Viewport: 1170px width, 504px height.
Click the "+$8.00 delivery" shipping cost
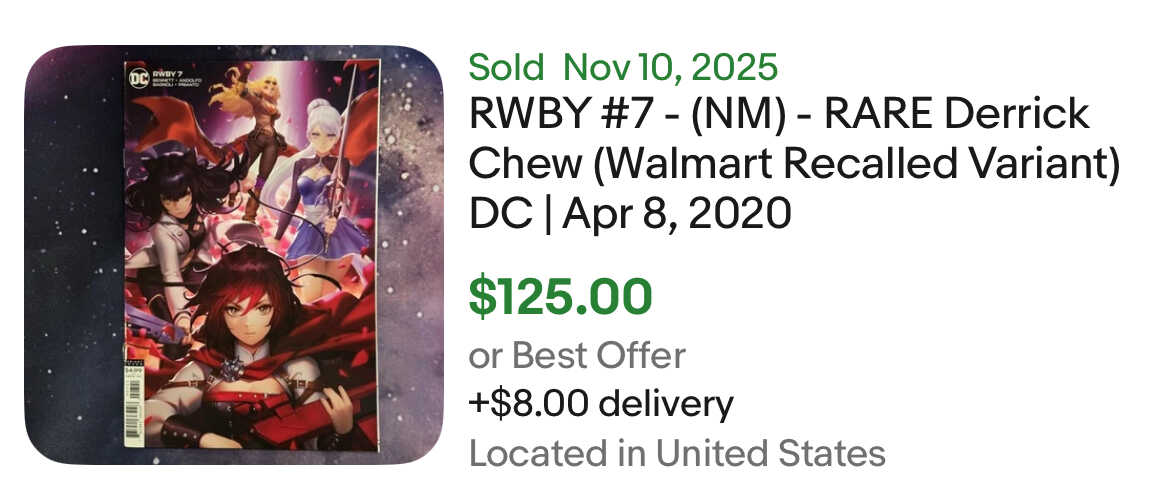click(x=601, y=404)
